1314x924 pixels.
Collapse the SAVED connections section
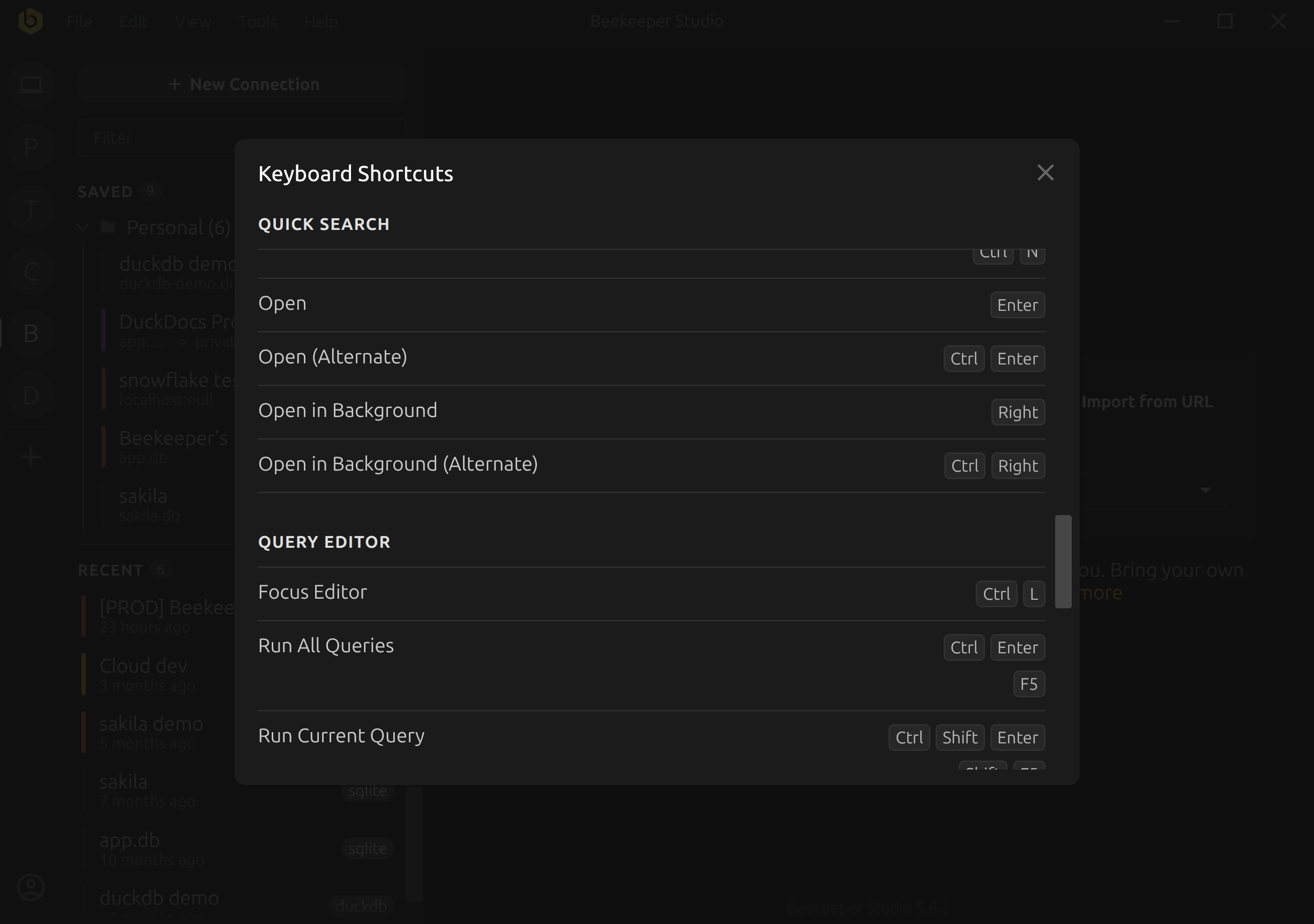[103, 191]
